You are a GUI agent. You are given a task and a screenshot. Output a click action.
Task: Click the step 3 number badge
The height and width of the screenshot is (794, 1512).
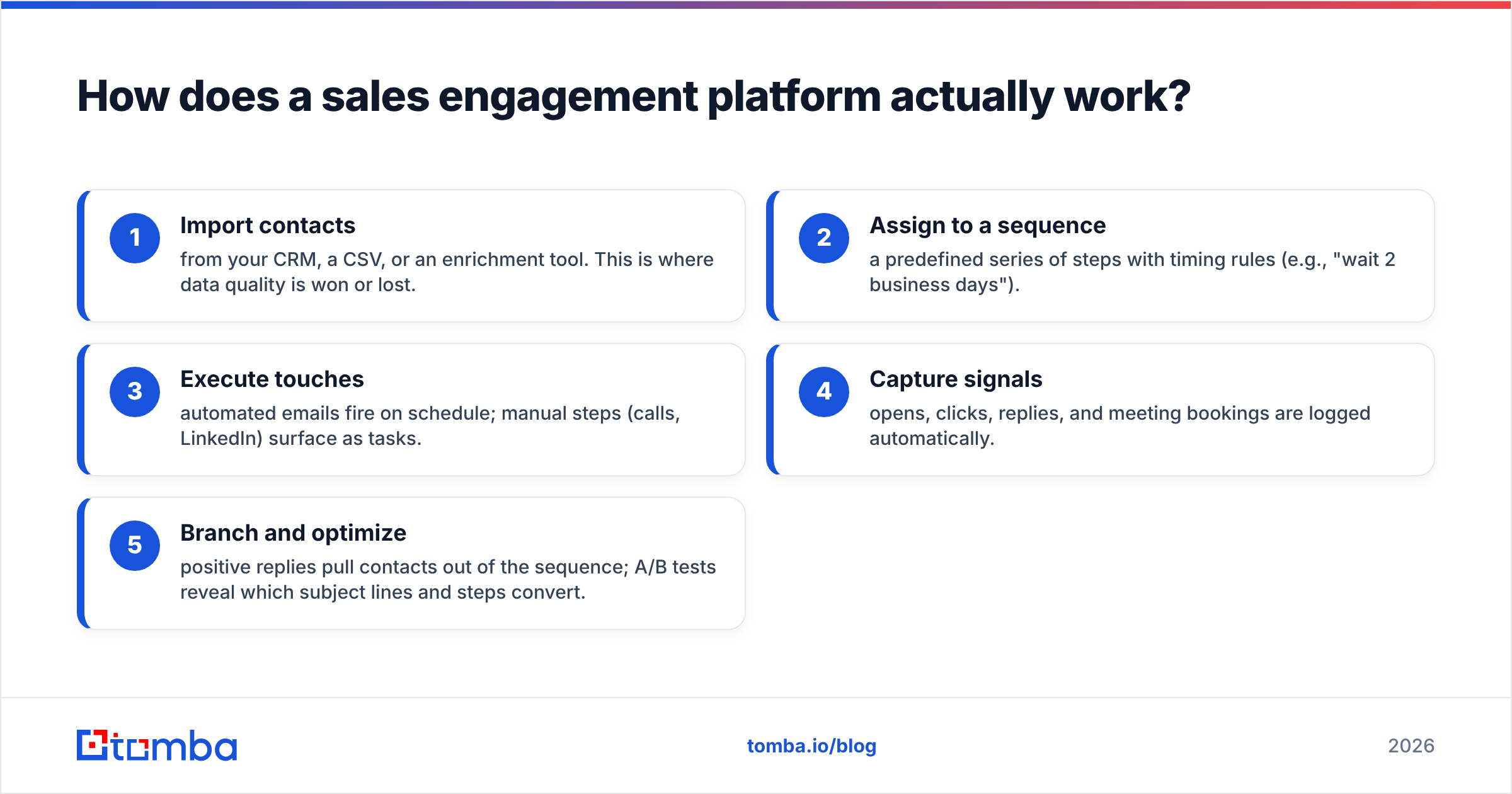(x=135, y=392)
